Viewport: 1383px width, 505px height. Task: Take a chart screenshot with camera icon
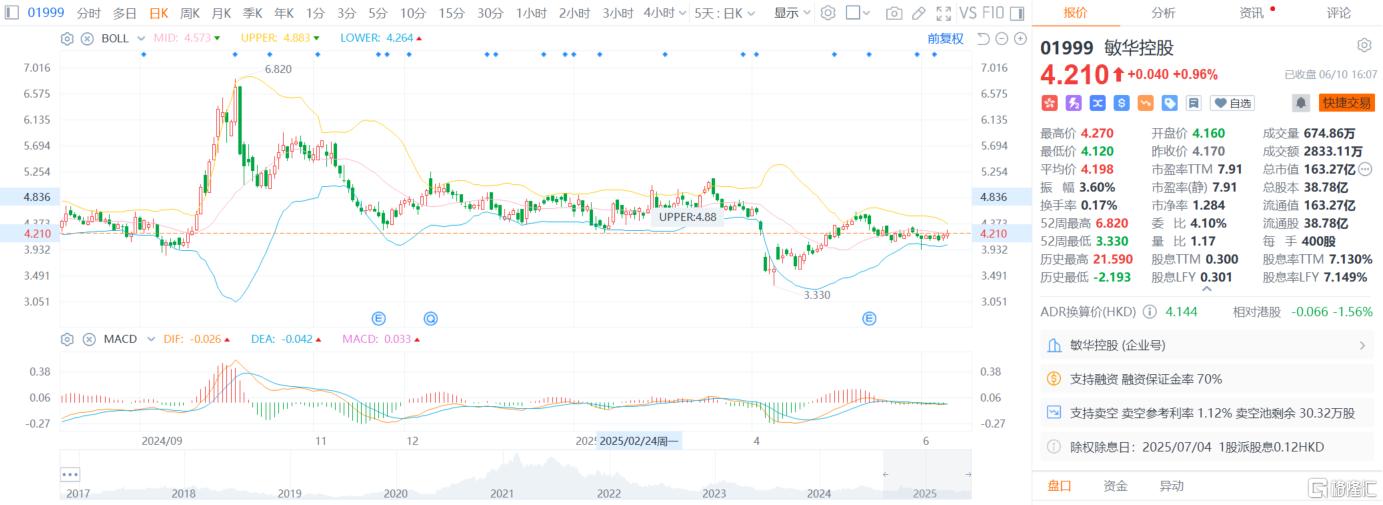click(894, 13)
